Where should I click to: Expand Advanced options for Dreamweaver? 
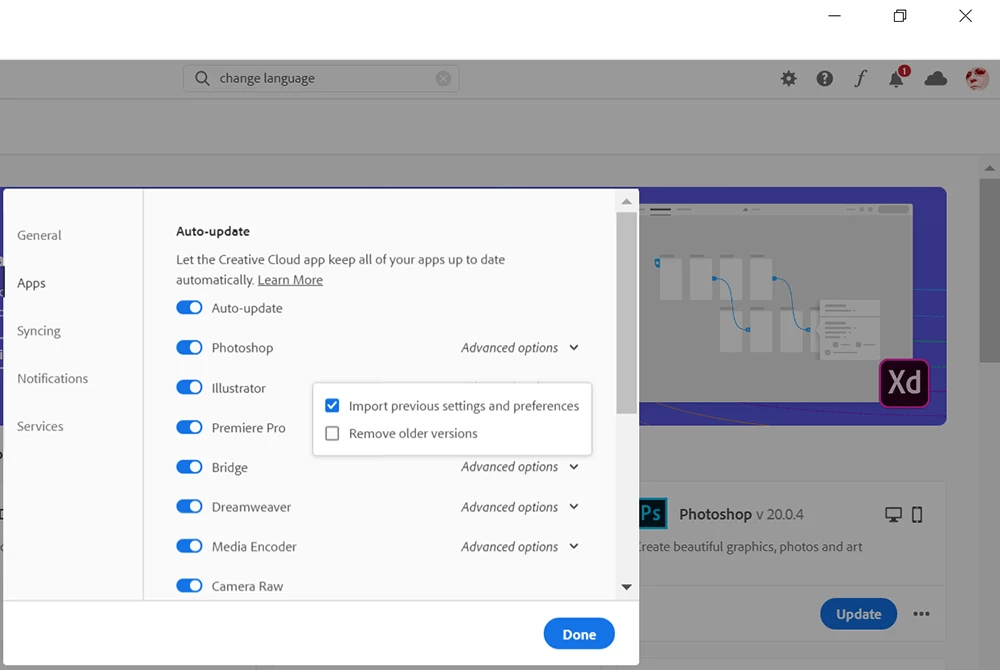click(x=520, y=507)
